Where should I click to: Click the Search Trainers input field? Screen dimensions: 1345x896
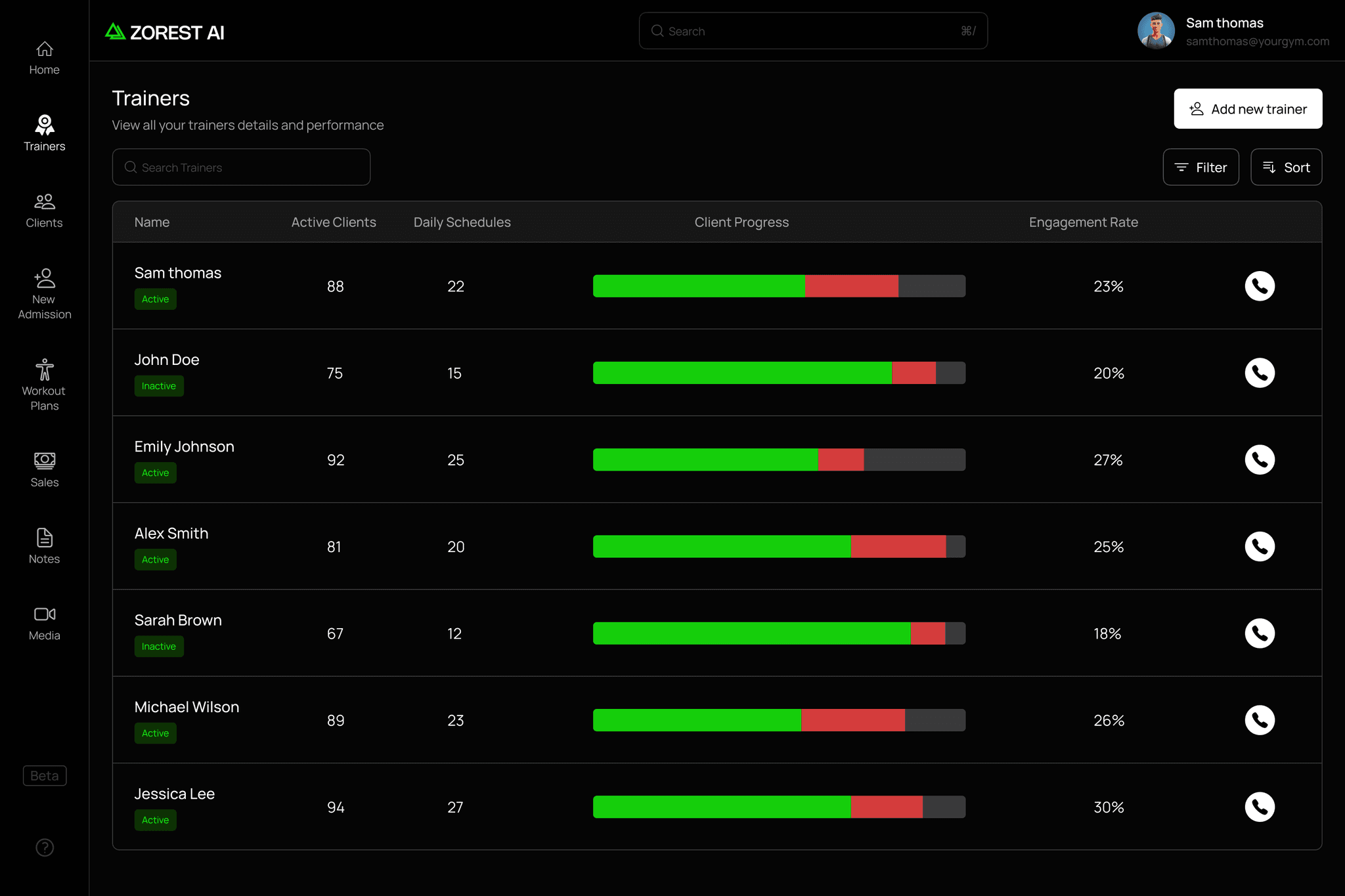[241, 167]
